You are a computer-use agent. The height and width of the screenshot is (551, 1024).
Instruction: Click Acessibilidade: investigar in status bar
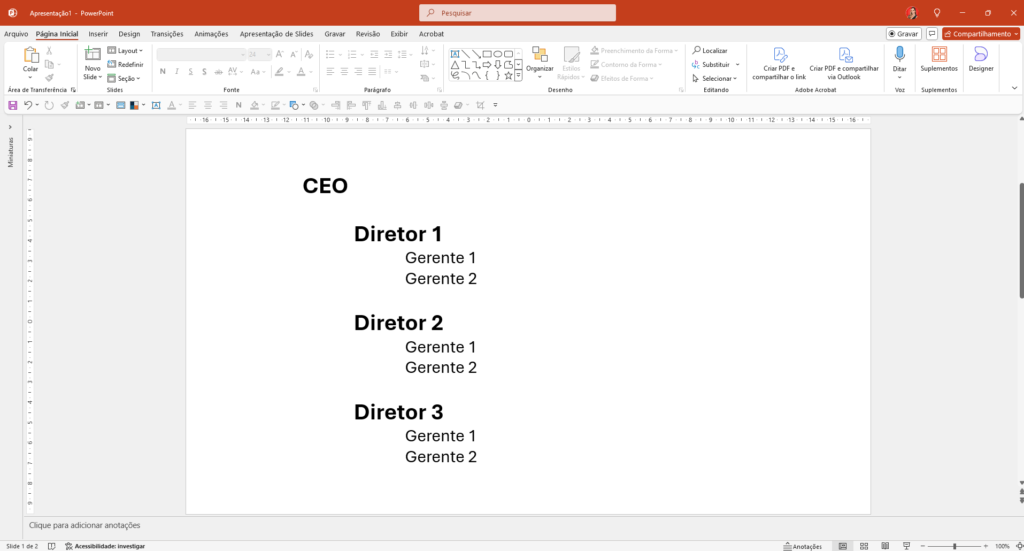105,546
